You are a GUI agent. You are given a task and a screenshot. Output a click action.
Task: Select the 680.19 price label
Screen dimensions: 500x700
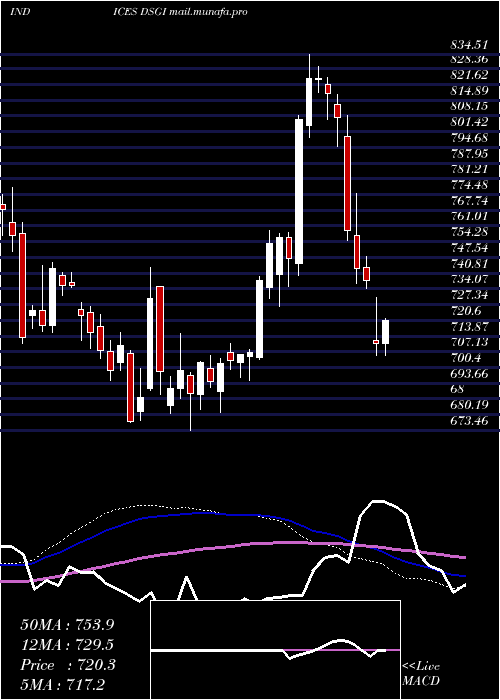coord(469,405)
